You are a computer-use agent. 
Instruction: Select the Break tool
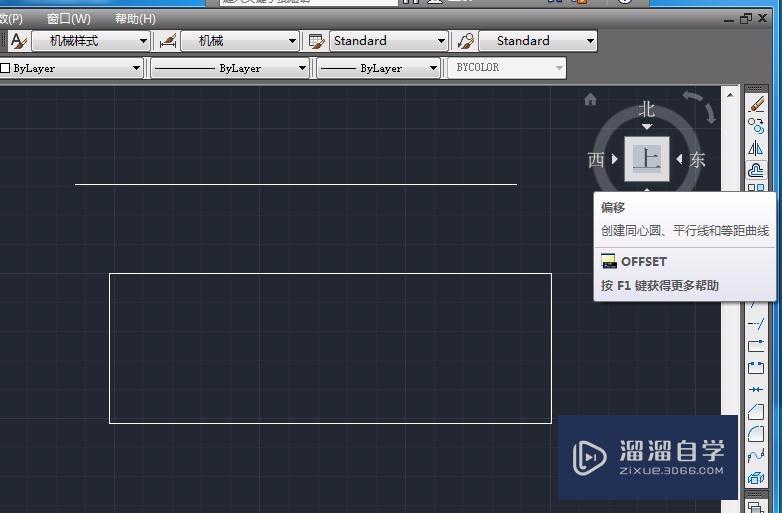click(756, 367)
